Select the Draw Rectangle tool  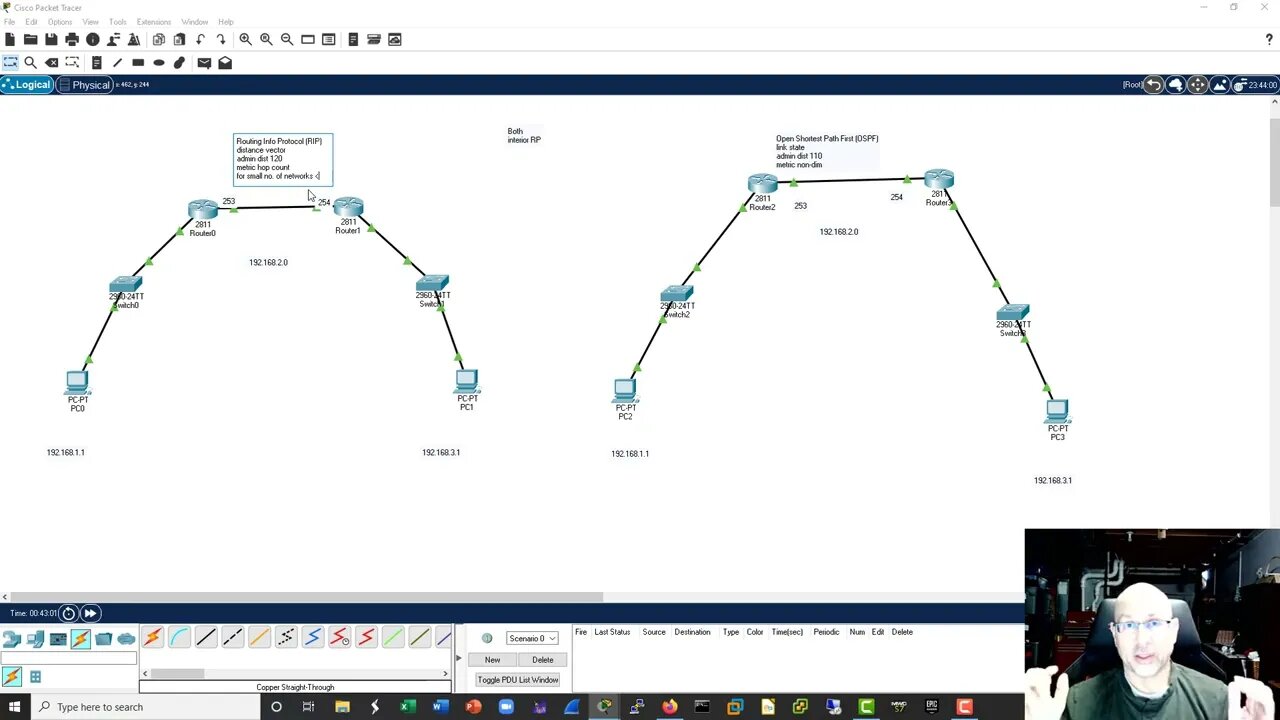coord(138,62)
